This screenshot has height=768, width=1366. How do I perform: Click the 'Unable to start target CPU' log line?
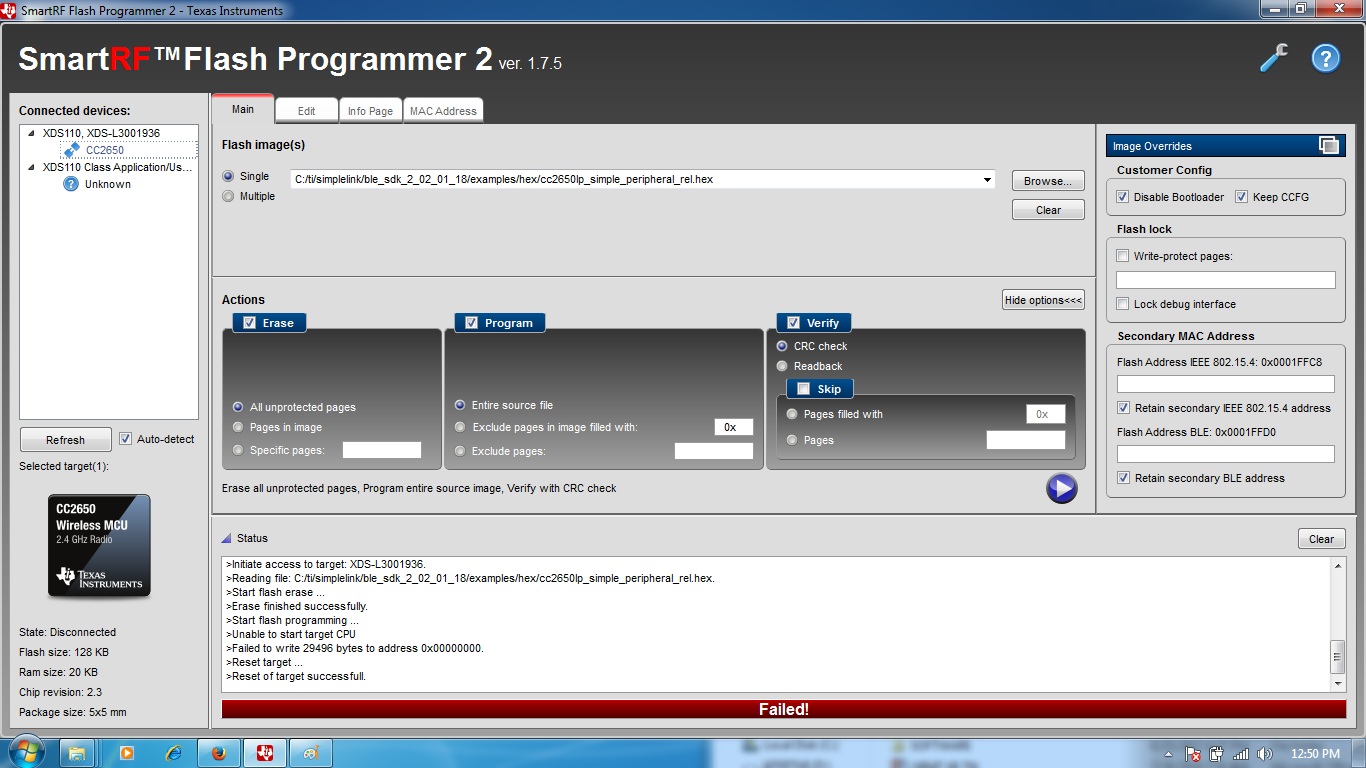[x=291, y=634]
